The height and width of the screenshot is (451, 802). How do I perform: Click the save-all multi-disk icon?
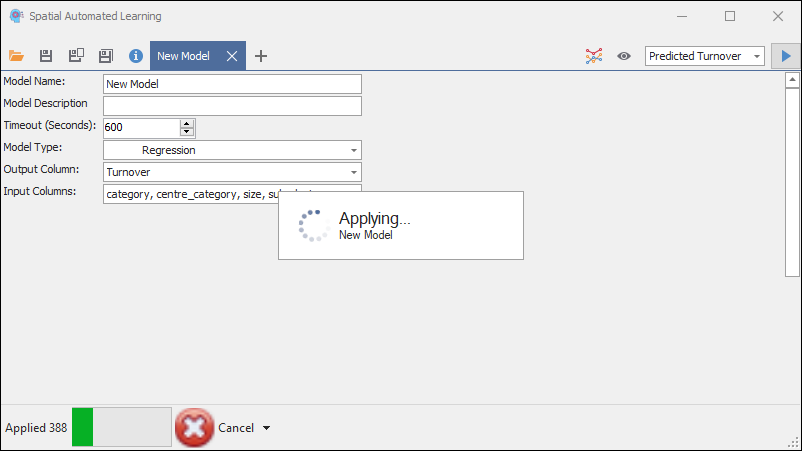pos(75,56)
